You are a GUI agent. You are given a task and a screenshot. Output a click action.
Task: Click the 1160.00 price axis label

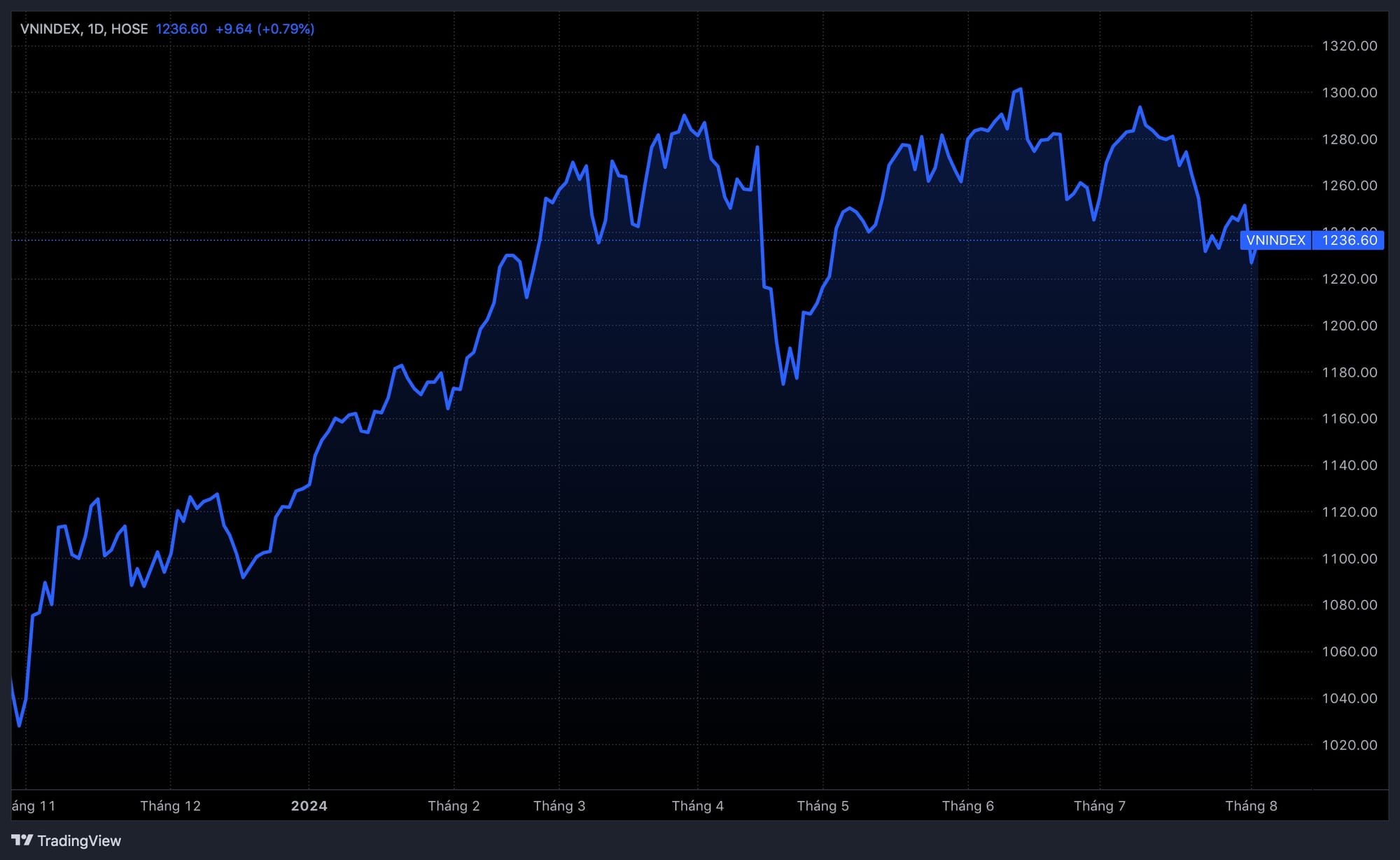point(1349,419)
